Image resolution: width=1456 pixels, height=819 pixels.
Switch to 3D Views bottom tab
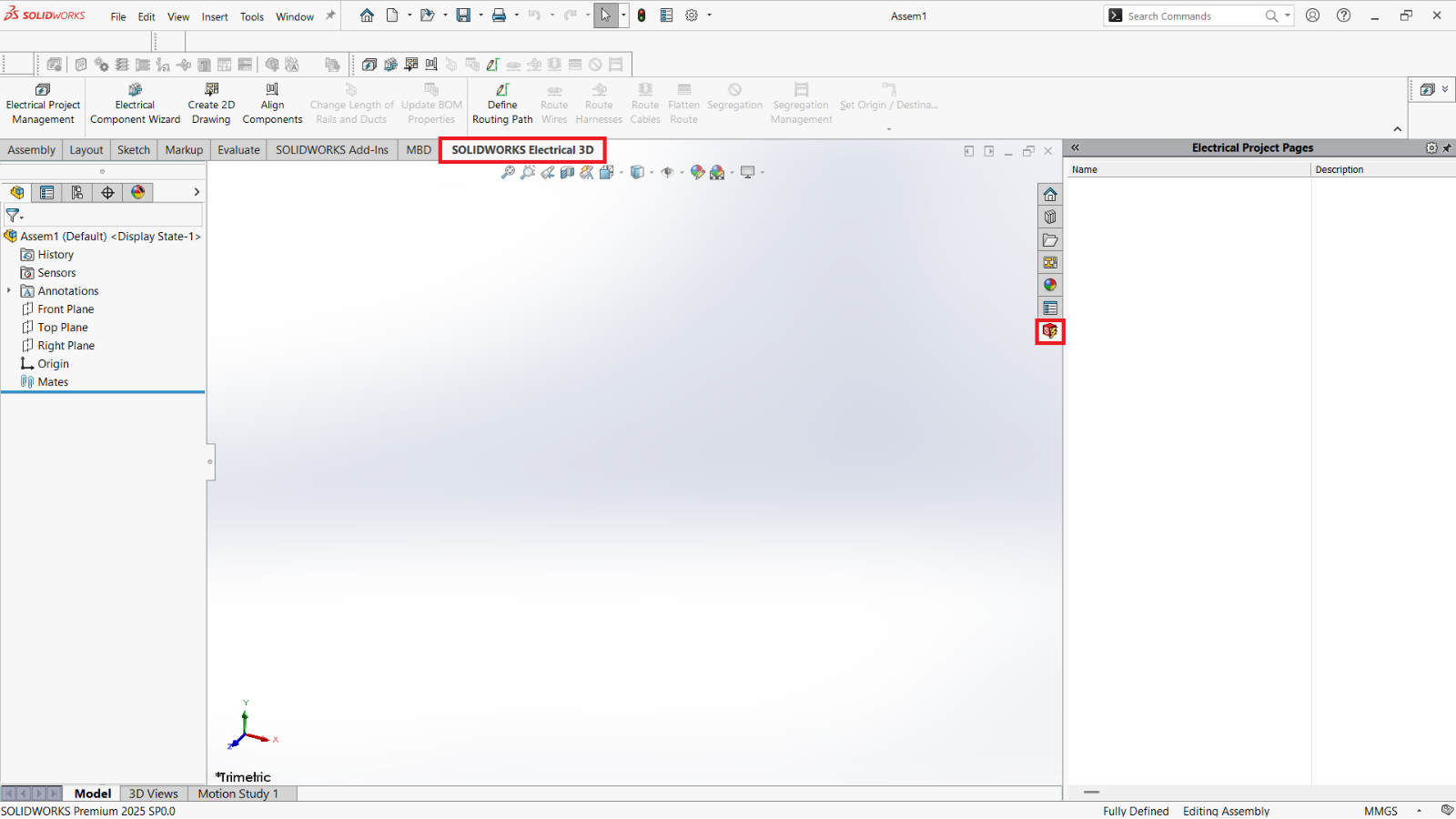[x=154, y=794]
